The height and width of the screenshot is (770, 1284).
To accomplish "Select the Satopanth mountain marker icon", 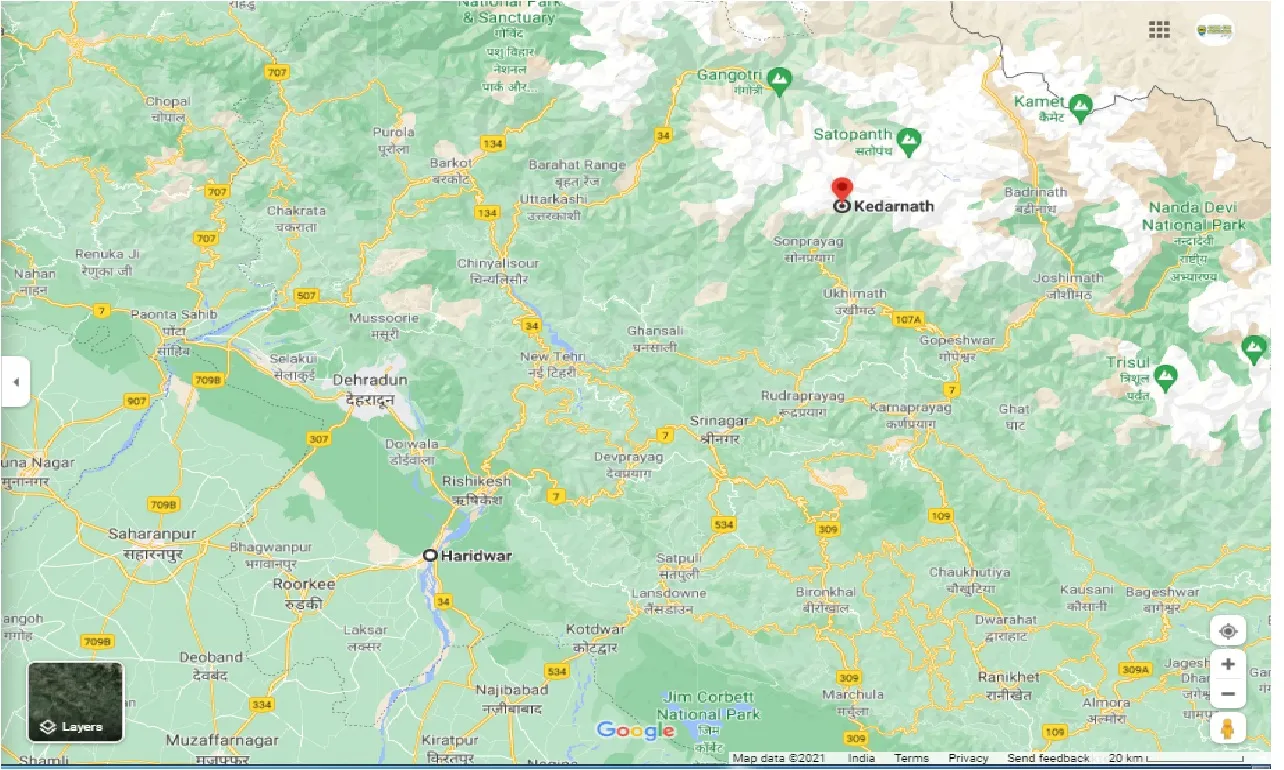I will point(908,141).
